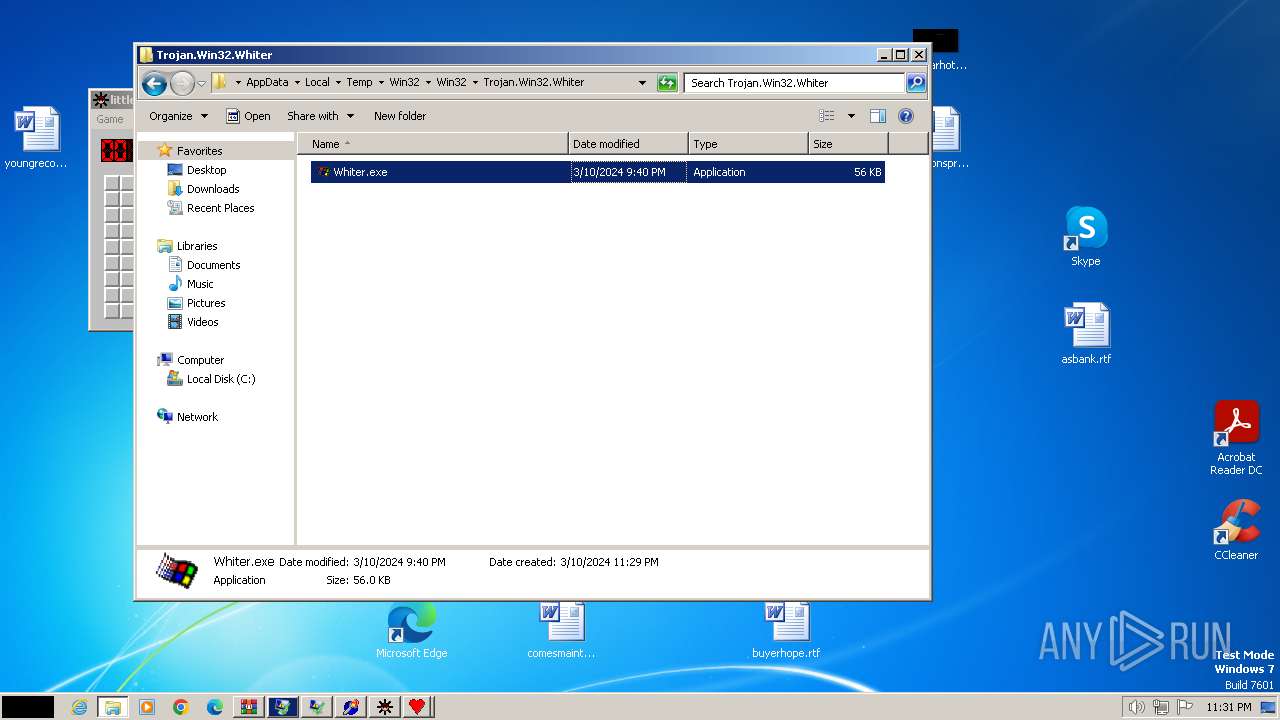Open the Share with menu
Screen dimensions: 1280x720
pos(320,116)
